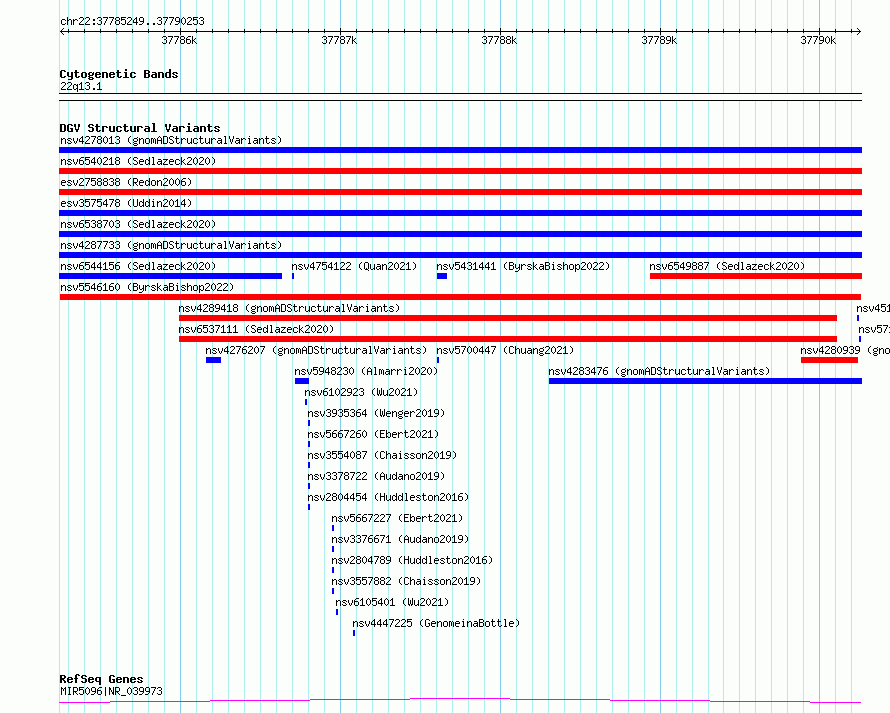Viewport: 890px width, 713px height.
Task: Click the blue bar below nsv4276207
Action: coord(213,360)
